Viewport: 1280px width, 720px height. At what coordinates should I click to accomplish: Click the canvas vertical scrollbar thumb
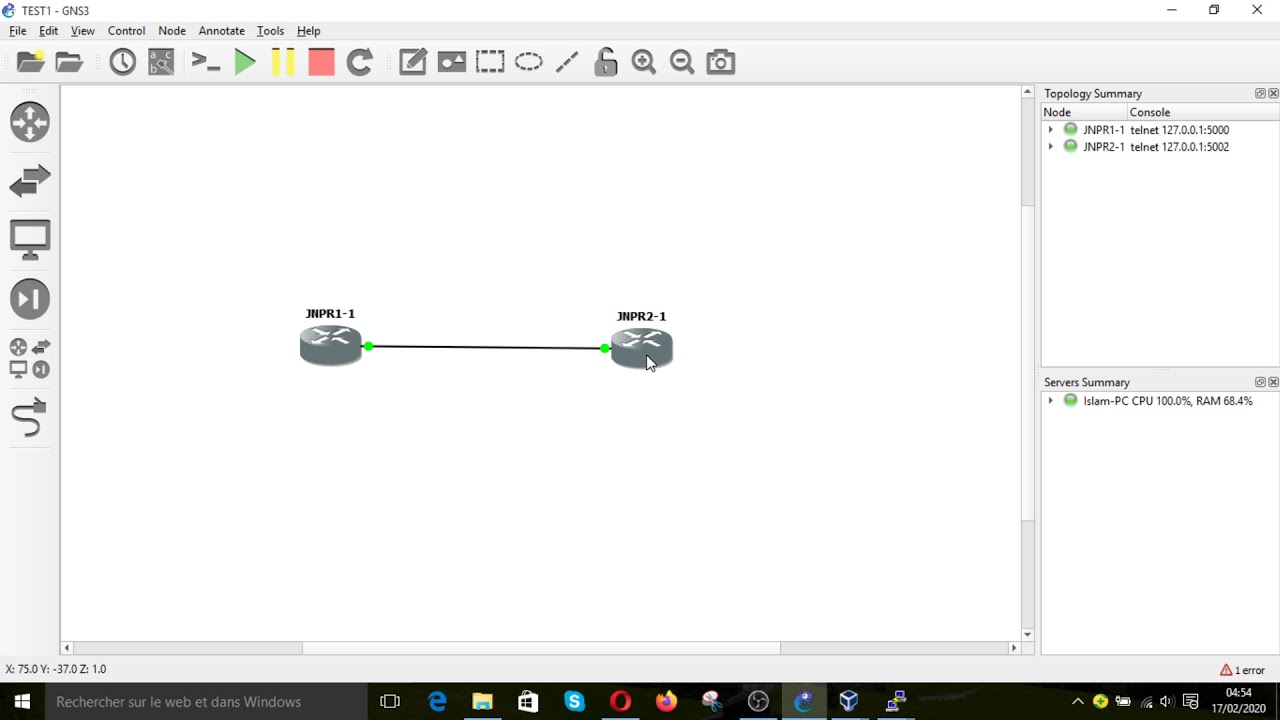coord(1027,364)
